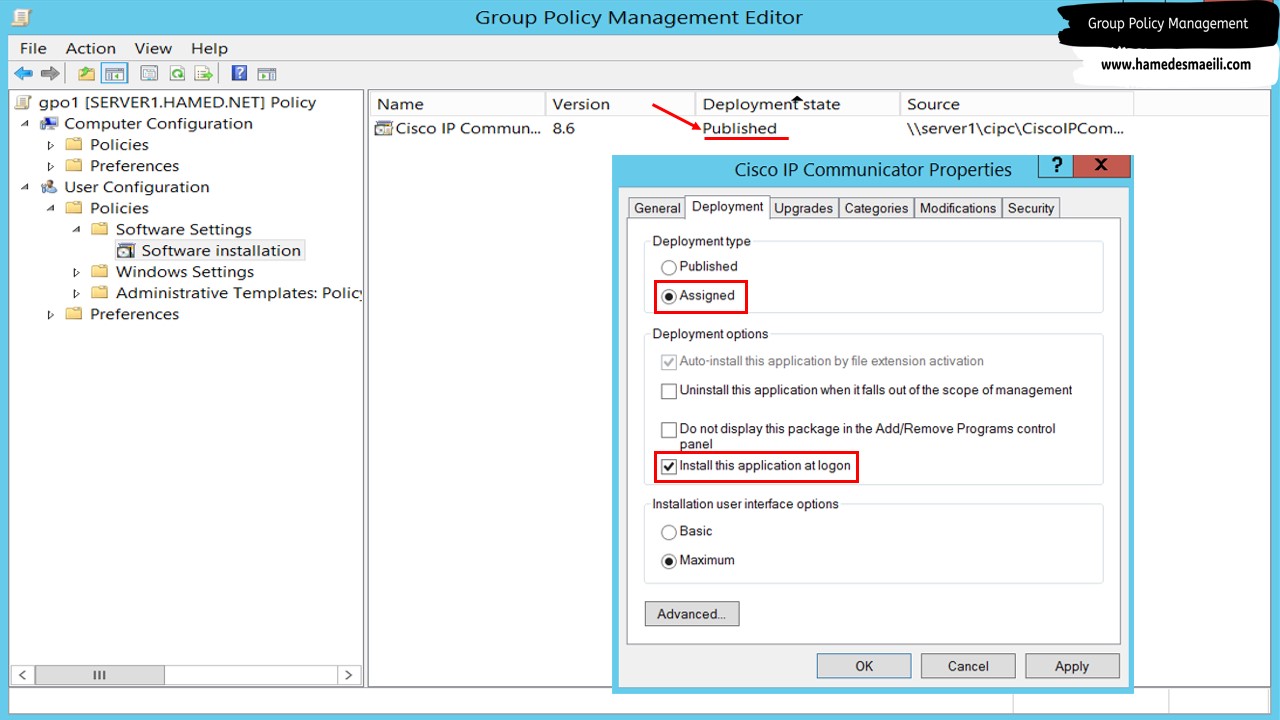Collapse the User Configuration tree node
The image size is (1280, 720).
25,187
